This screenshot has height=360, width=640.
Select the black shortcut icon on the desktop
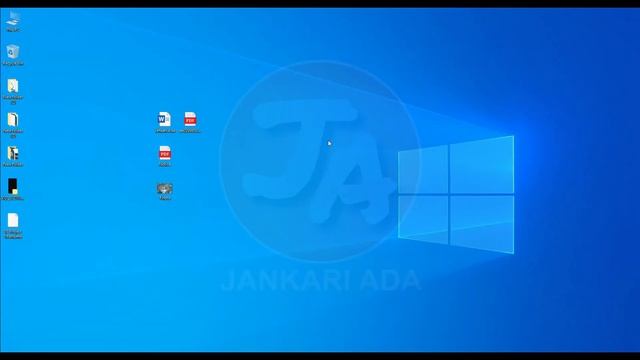(x=13, y=187)
